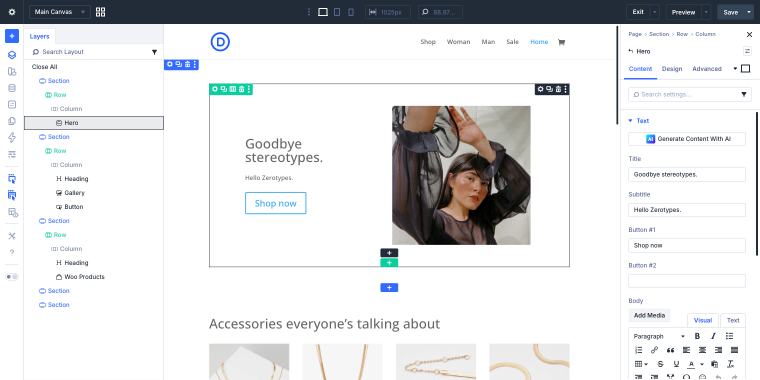Viewport: 760px width, 380px height.
Task: Click Italic icon in body editor
Action: click(713, 336)
